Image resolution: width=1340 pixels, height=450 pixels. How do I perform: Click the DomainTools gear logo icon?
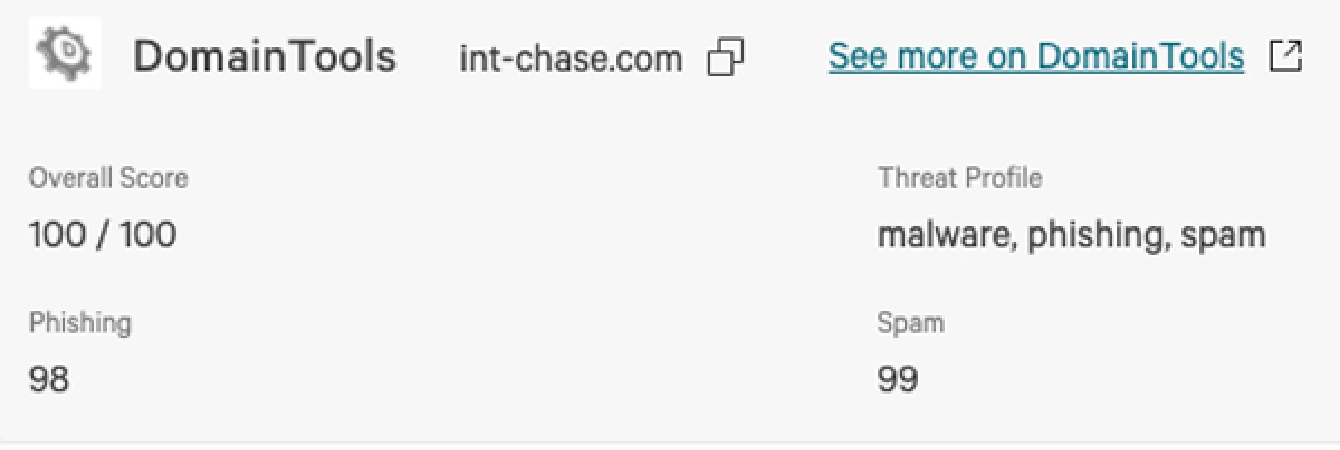(64, 56)
